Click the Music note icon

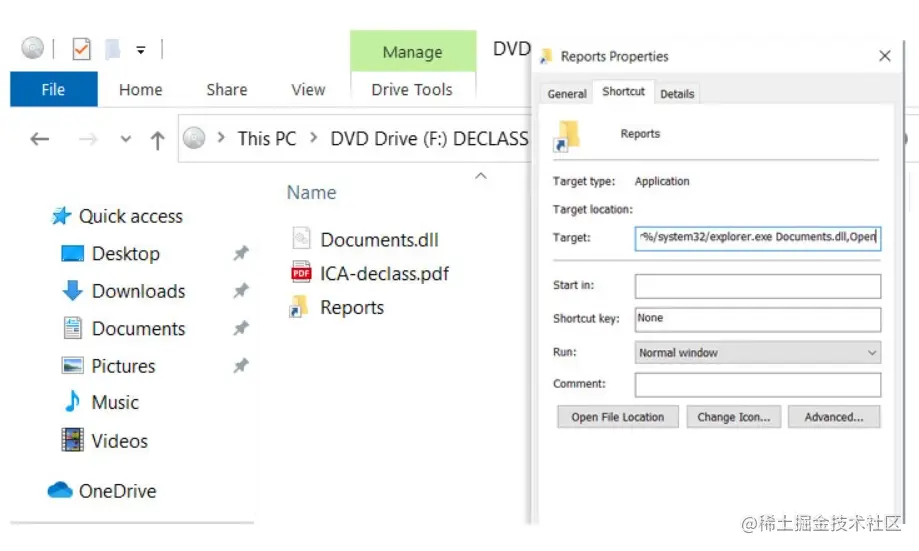(x=72, y=402)
